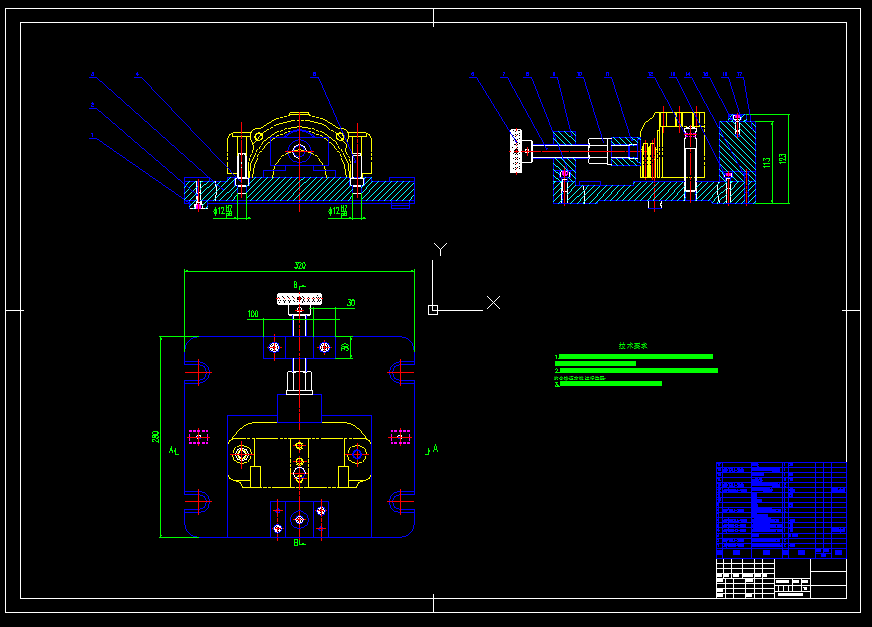Select the 123 vertical dimension in the section view
The width and height of the screenshot is (872, 627).
[x=783, y=159]
